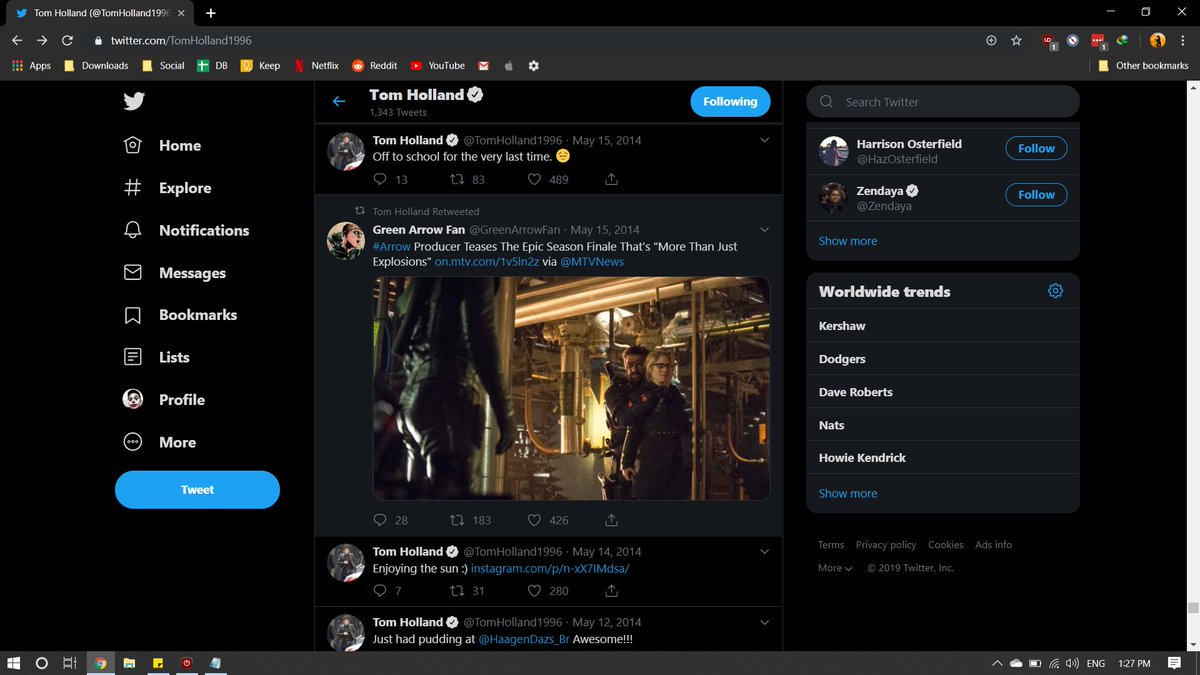Open Notifications from the sidebar
This screenshot has height=675, width=1200.
(x=186, y=230)
